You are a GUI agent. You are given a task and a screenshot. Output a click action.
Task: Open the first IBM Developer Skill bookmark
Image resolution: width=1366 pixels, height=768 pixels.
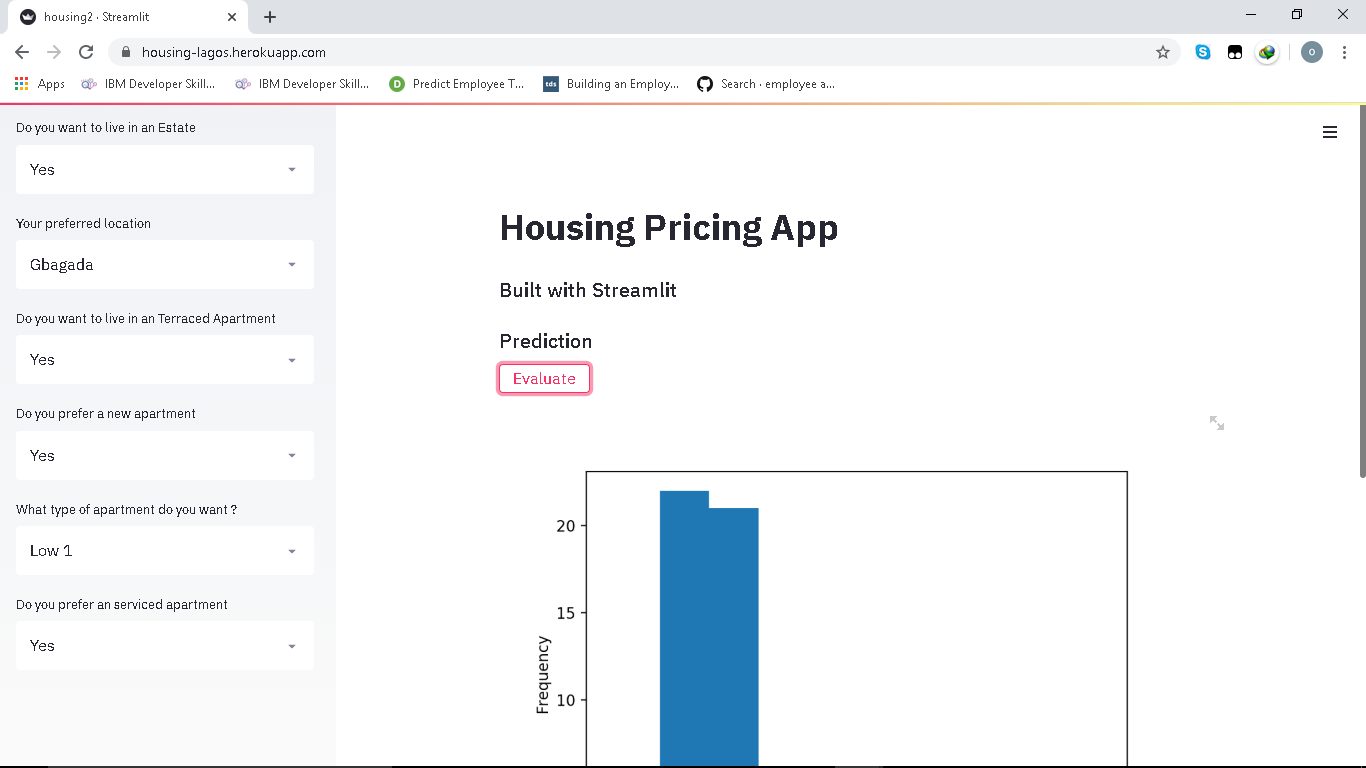point(149,84)
